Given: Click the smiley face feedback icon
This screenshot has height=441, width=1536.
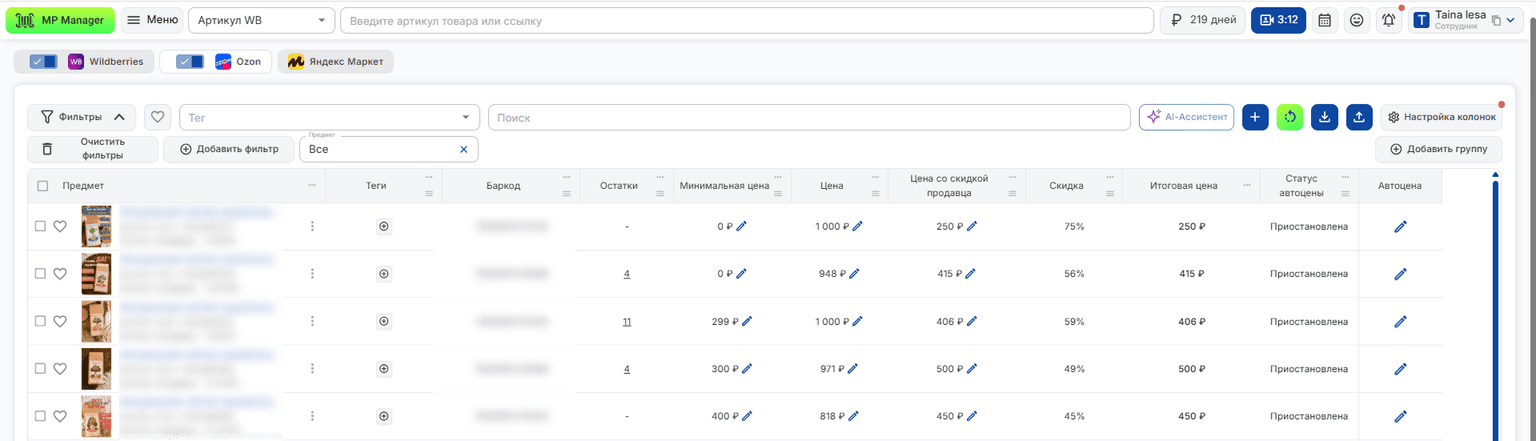Looking at the screenshot, I should [1356, 20].
